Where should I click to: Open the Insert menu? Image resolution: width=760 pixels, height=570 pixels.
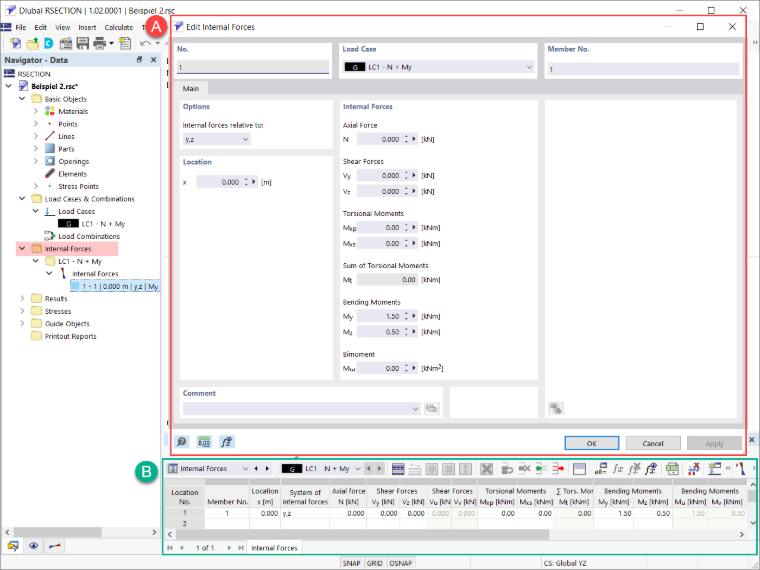click(87, 27)
